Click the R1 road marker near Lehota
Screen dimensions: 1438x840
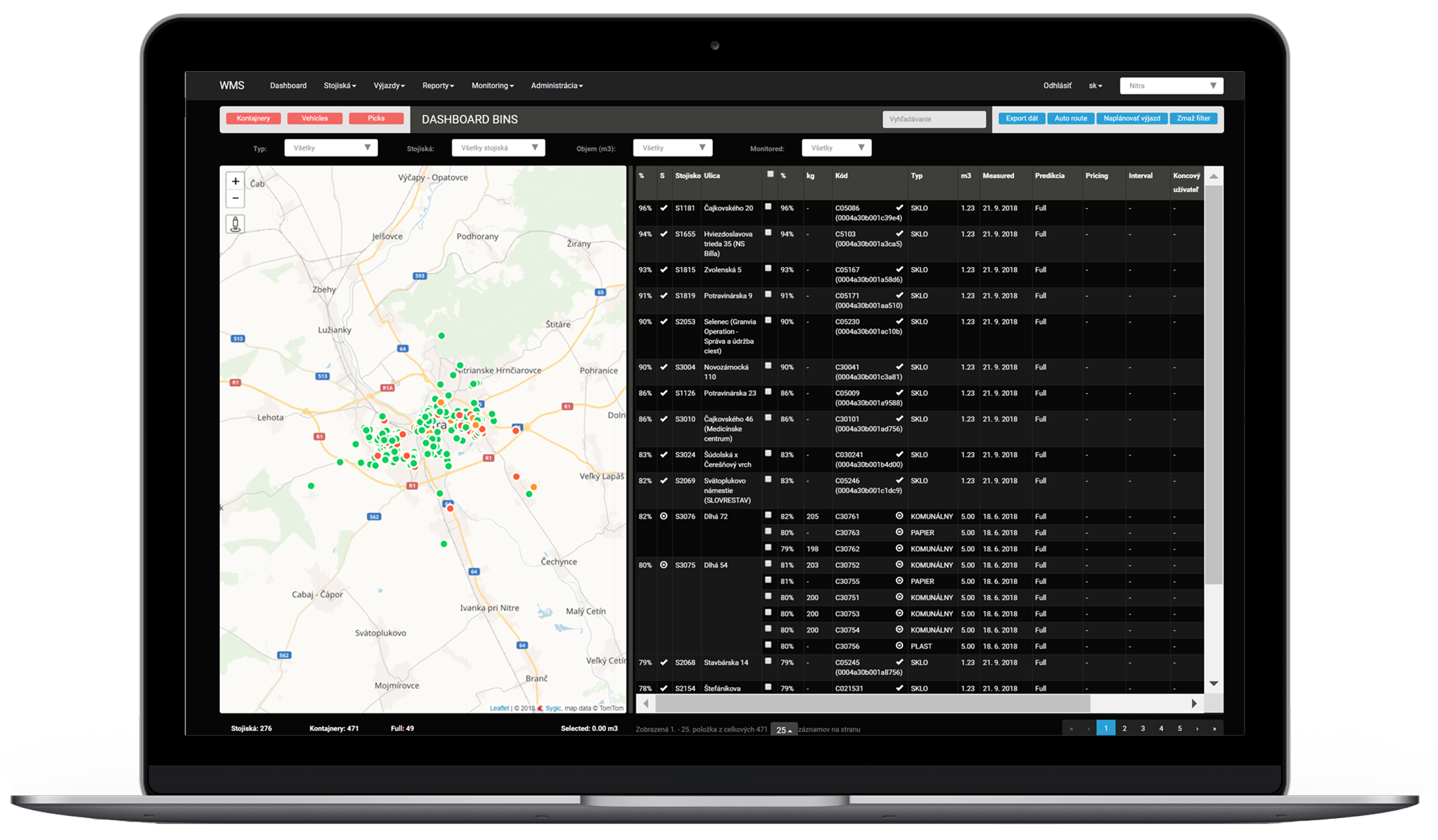coord(320,437)
